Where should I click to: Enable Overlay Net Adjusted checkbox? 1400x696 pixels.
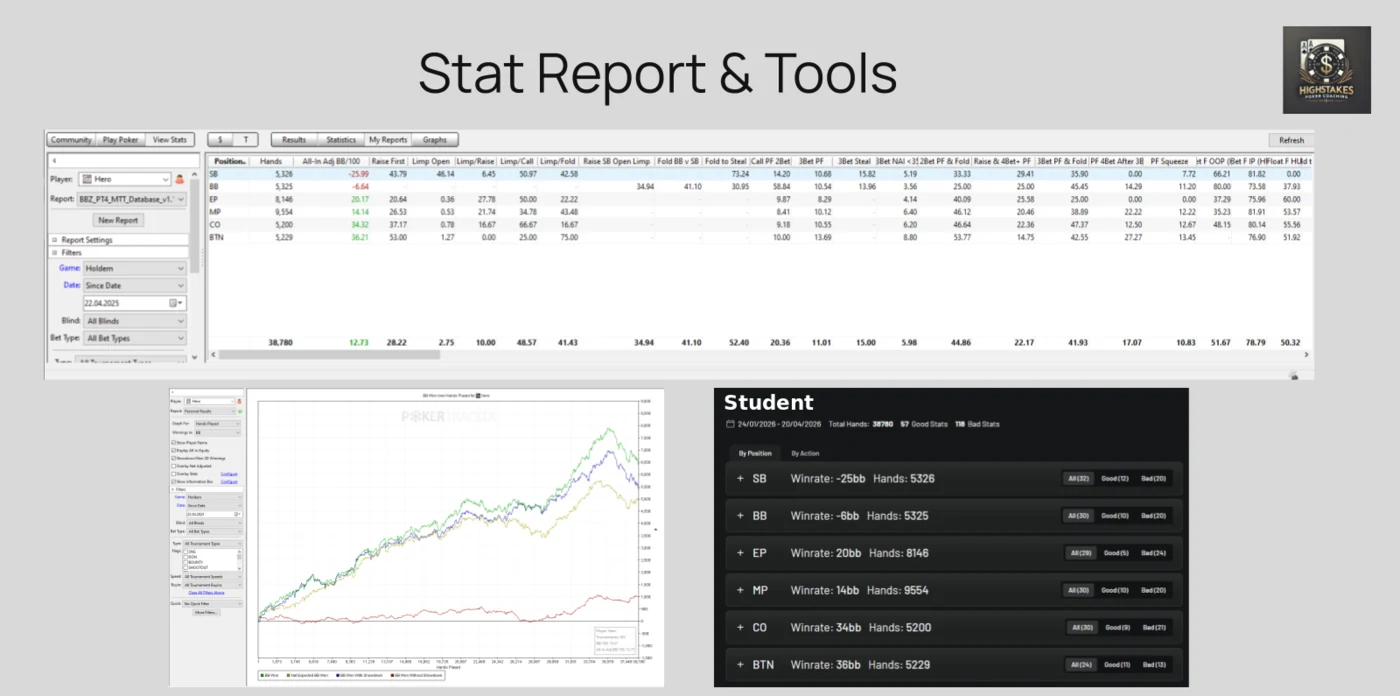(x=173, y=466)
